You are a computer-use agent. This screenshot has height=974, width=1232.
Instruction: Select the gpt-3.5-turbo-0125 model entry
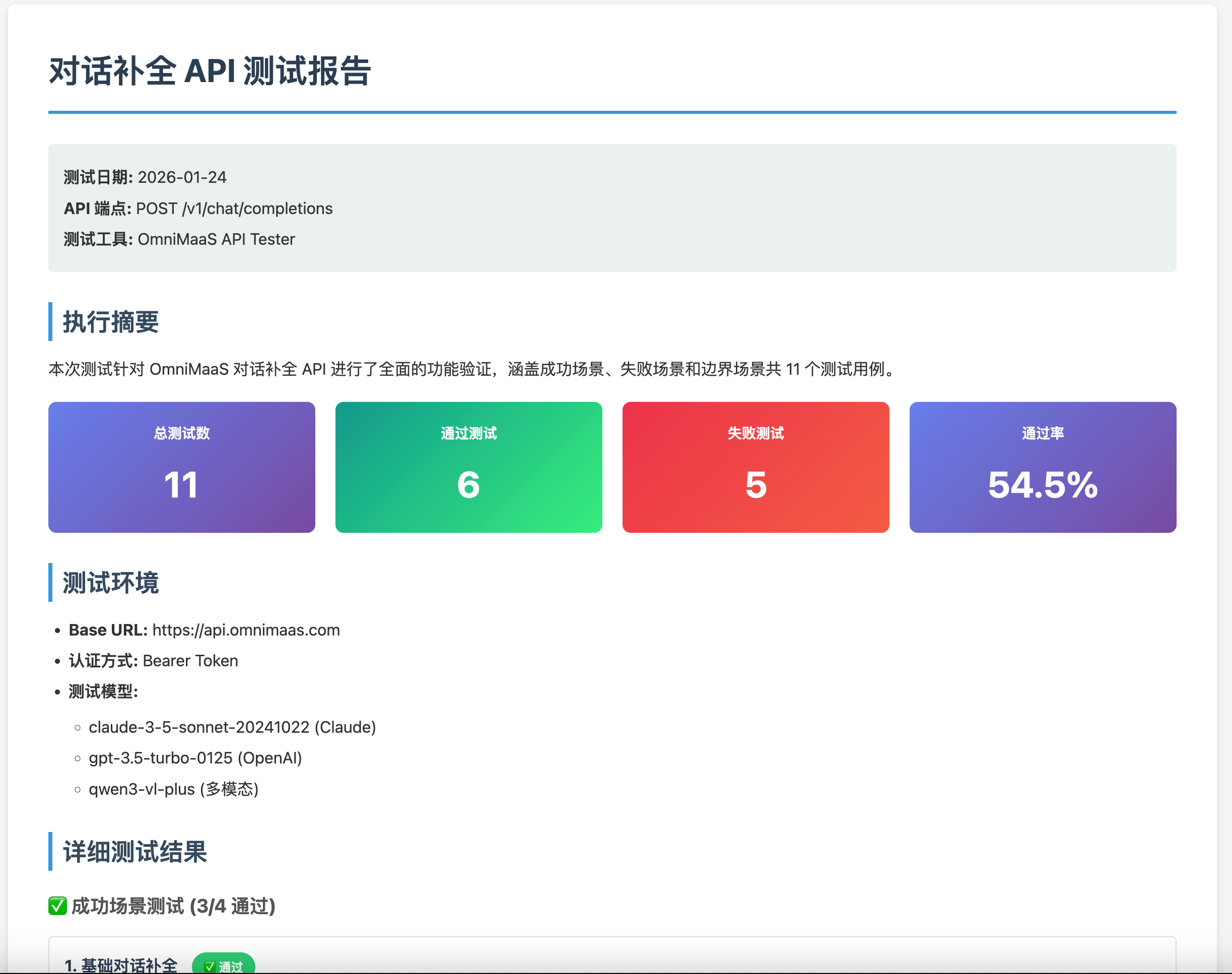tap(195, 758)
